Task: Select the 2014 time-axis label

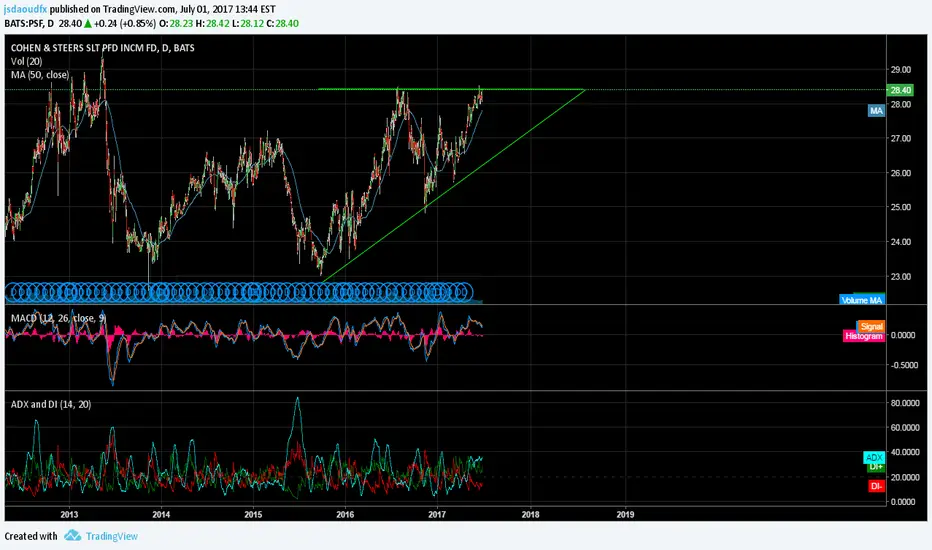Action: tap(161, 514)
